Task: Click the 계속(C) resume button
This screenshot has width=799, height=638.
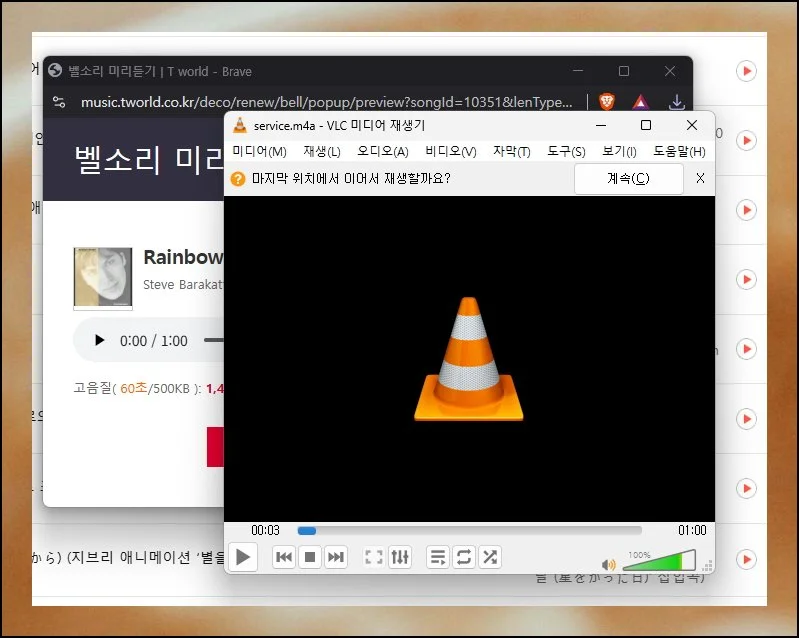Action: (628, 178)
